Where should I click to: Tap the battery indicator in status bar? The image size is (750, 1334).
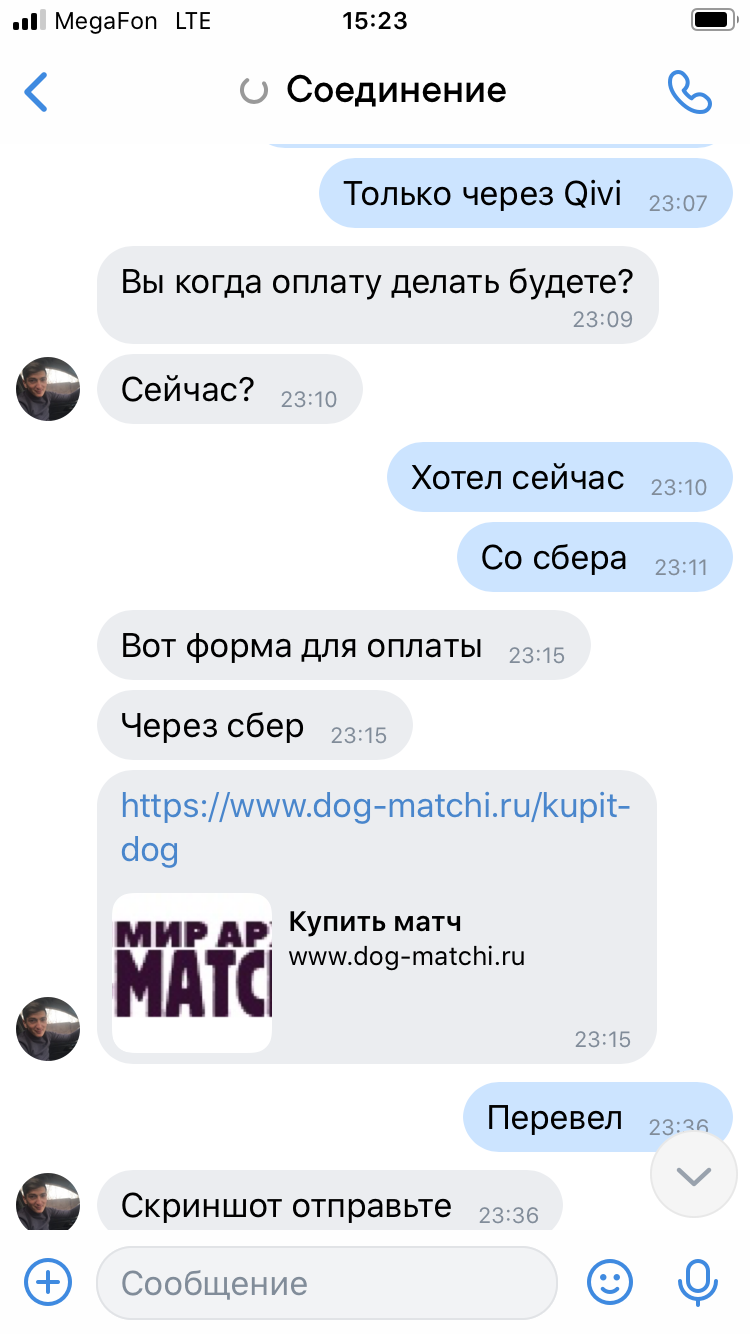point(712,20)
